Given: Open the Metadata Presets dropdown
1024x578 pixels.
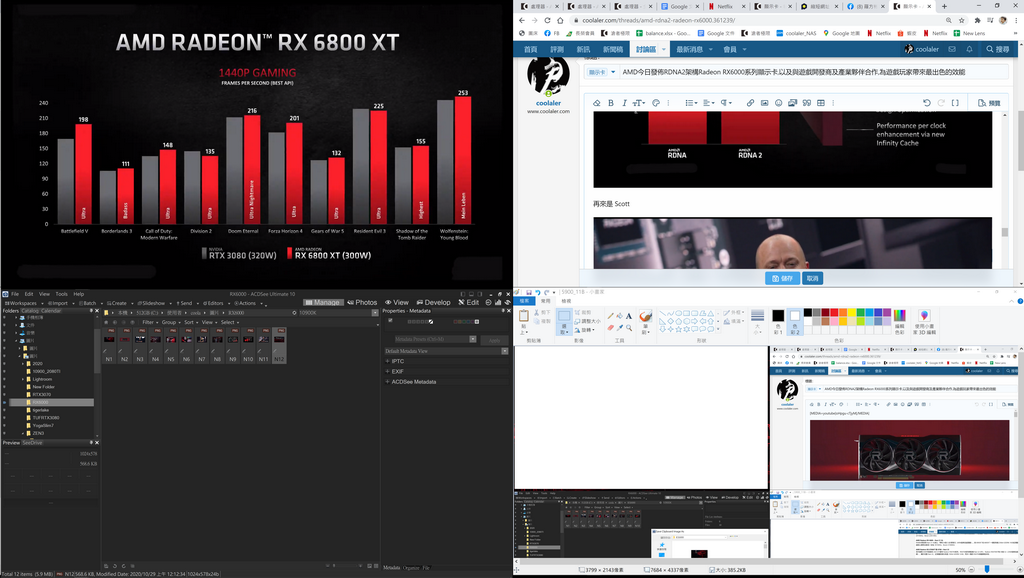Looking at the screenshot, I should coord(473,339).
